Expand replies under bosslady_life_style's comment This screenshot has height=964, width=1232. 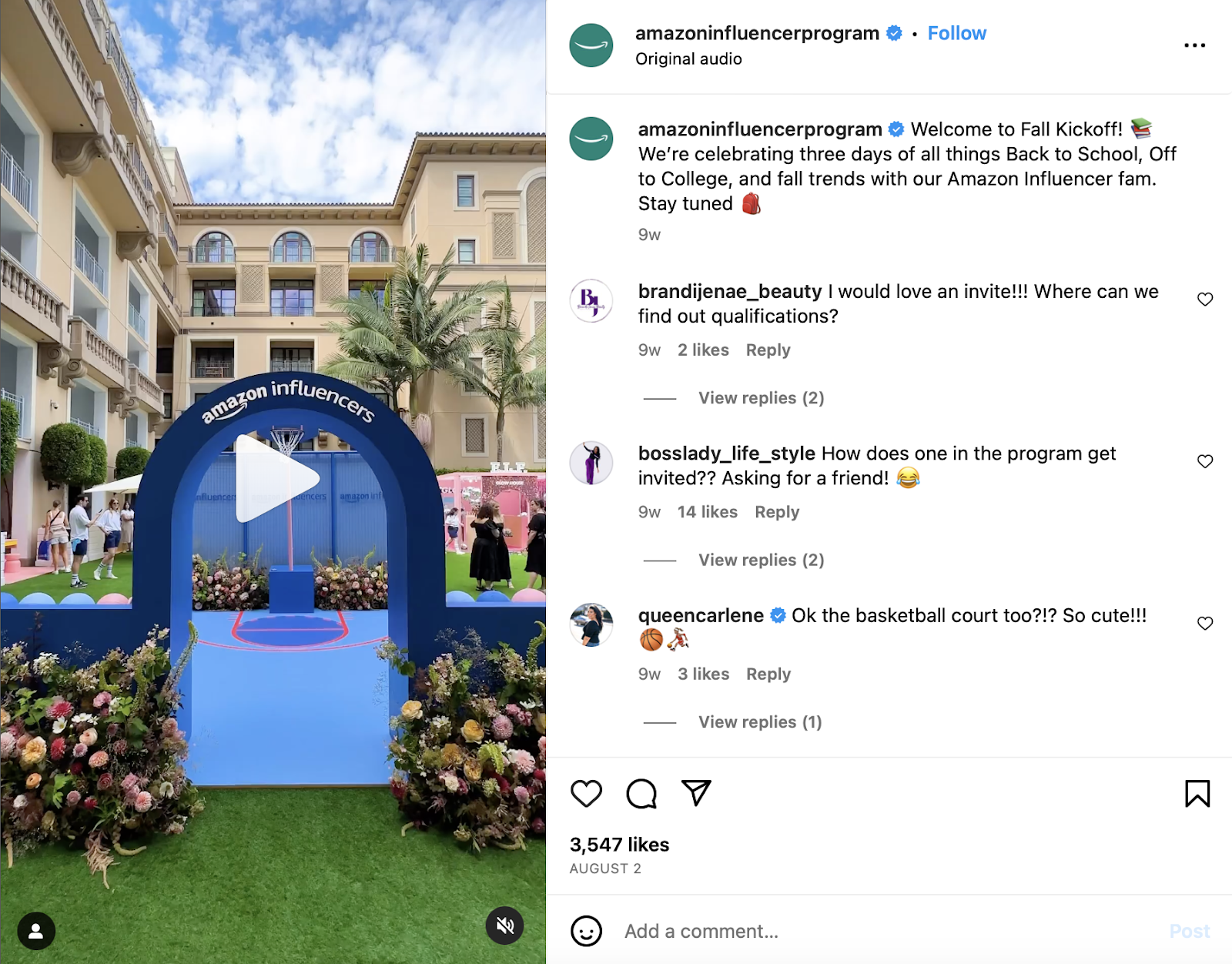coord(761,560)
